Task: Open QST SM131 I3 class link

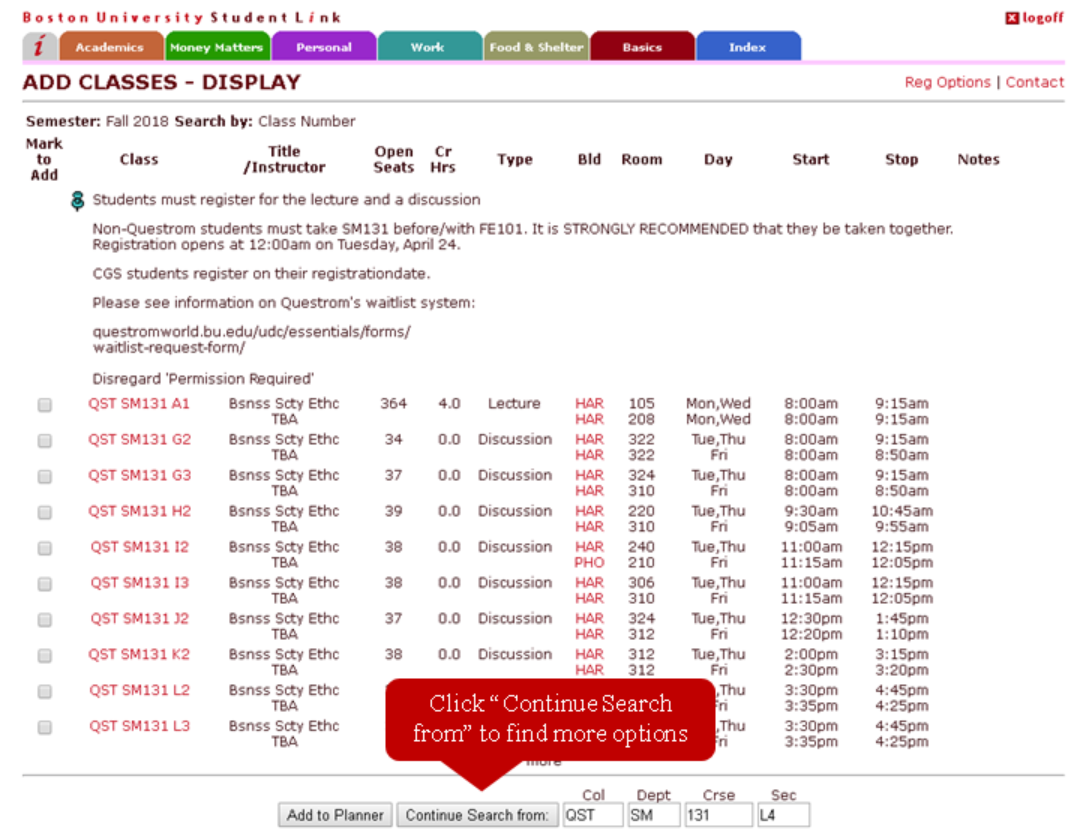Action: (139, 583)
